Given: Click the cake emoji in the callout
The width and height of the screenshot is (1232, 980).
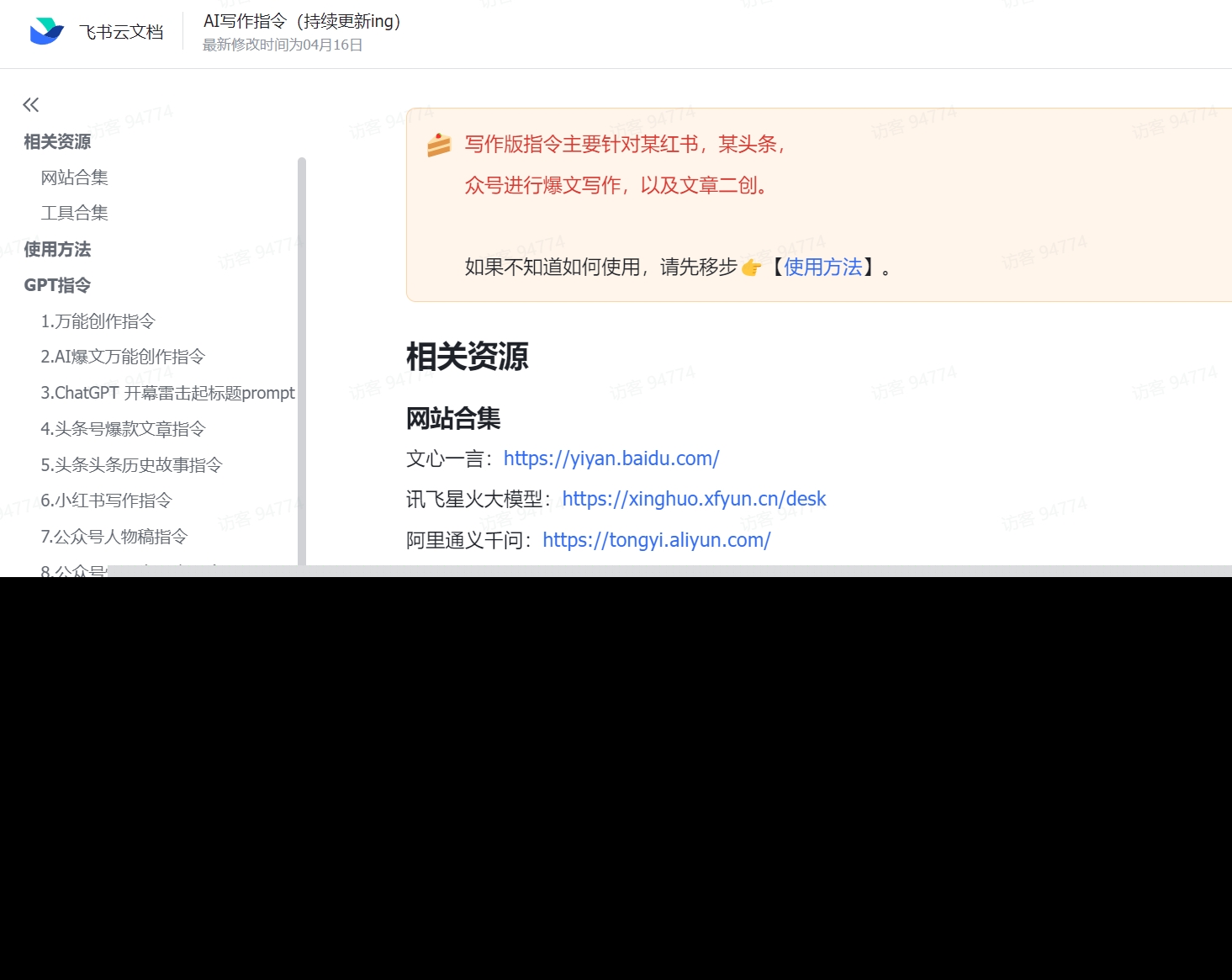Looking at the screenshot, I should [439, 145].
